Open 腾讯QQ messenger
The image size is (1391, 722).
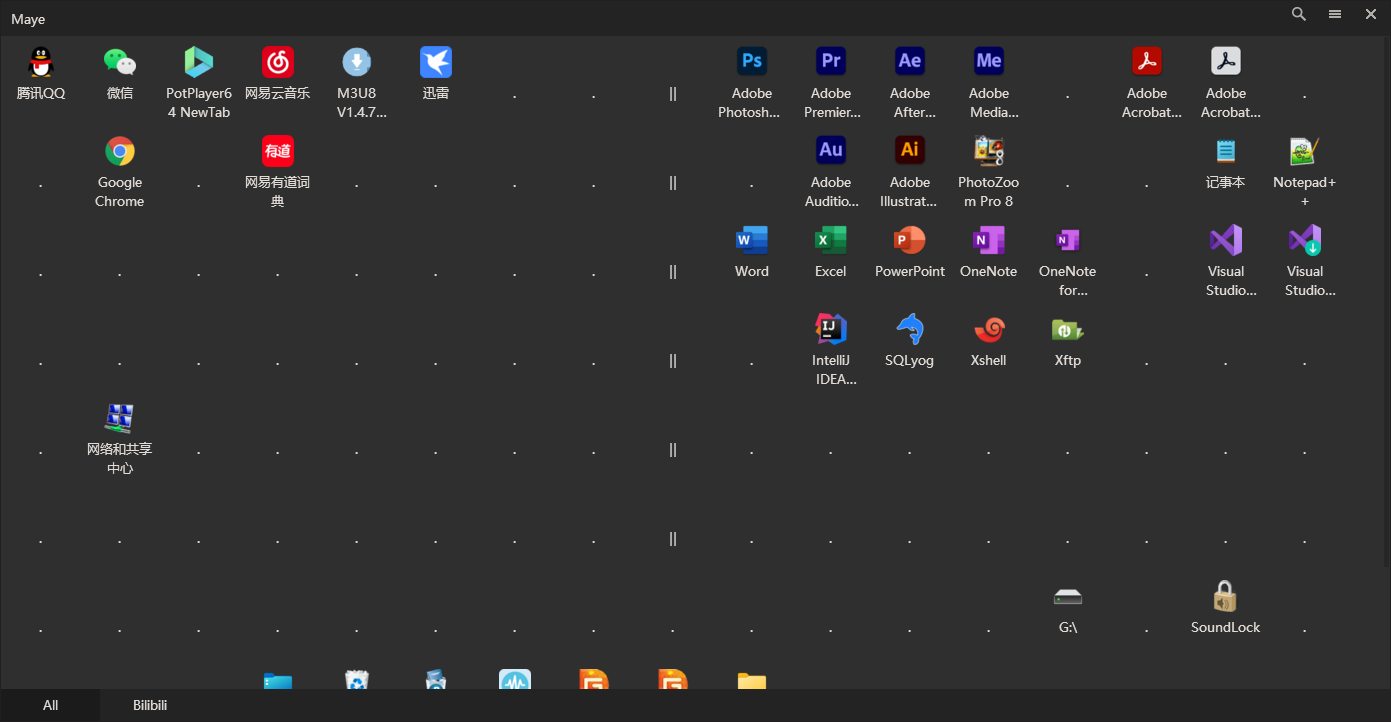pyautogui.click(x=41, y=60)
